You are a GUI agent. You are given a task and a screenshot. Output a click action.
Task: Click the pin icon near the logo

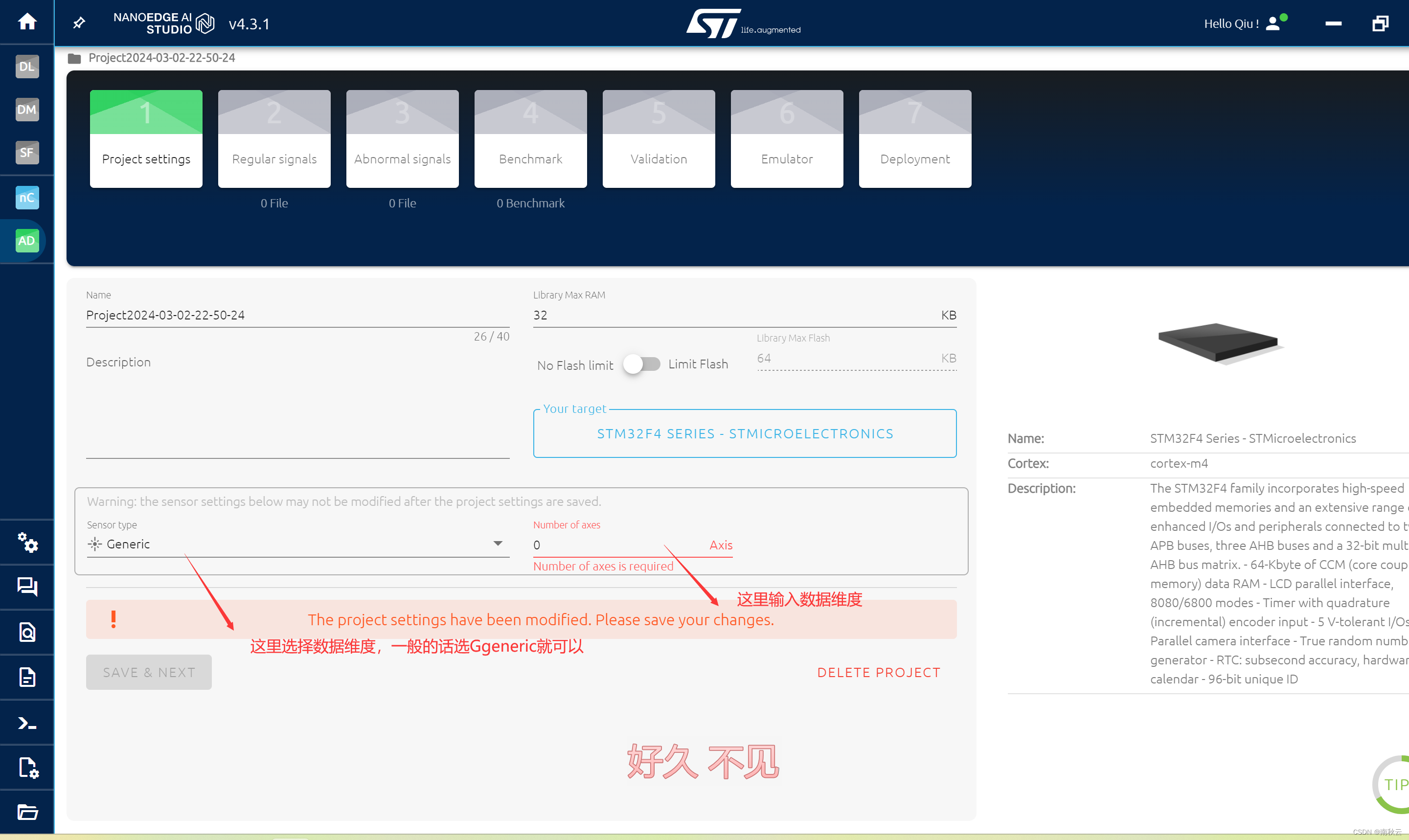coord(79,23)
